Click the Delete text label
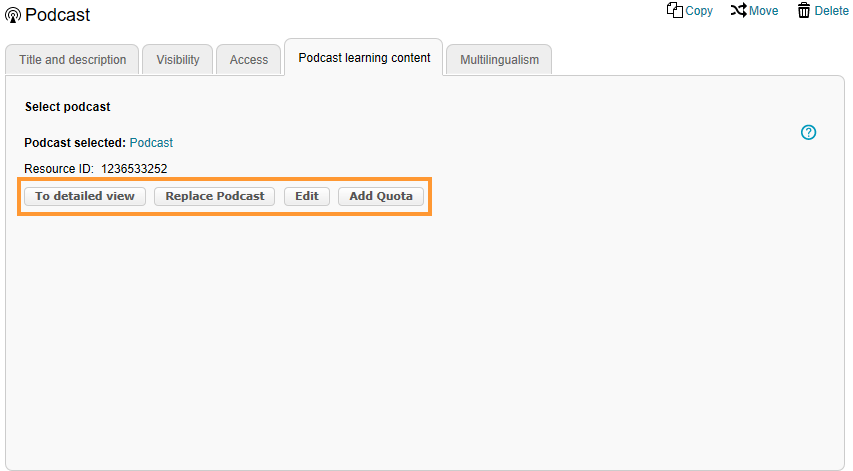This screenshot has width=853, height=471. pyautogui.click(x=831, y=11)
